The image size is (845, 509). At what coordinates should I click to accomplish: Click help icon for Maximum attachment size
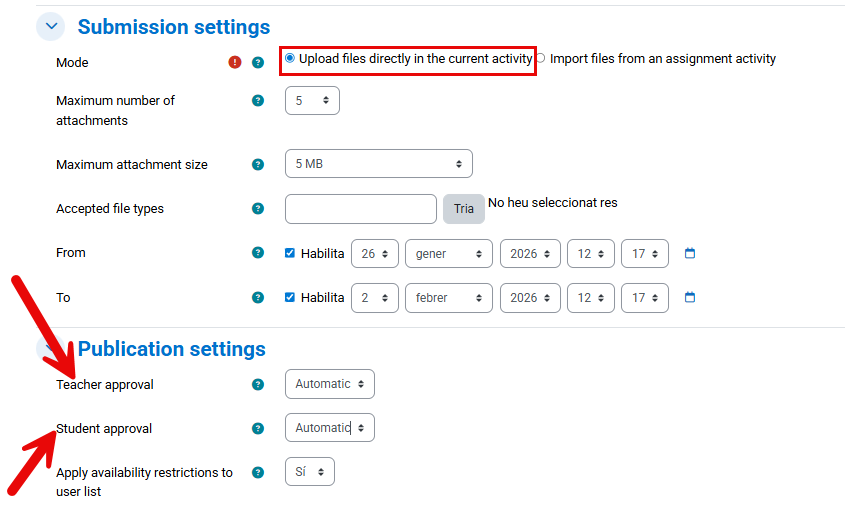(x=258, y=164)
